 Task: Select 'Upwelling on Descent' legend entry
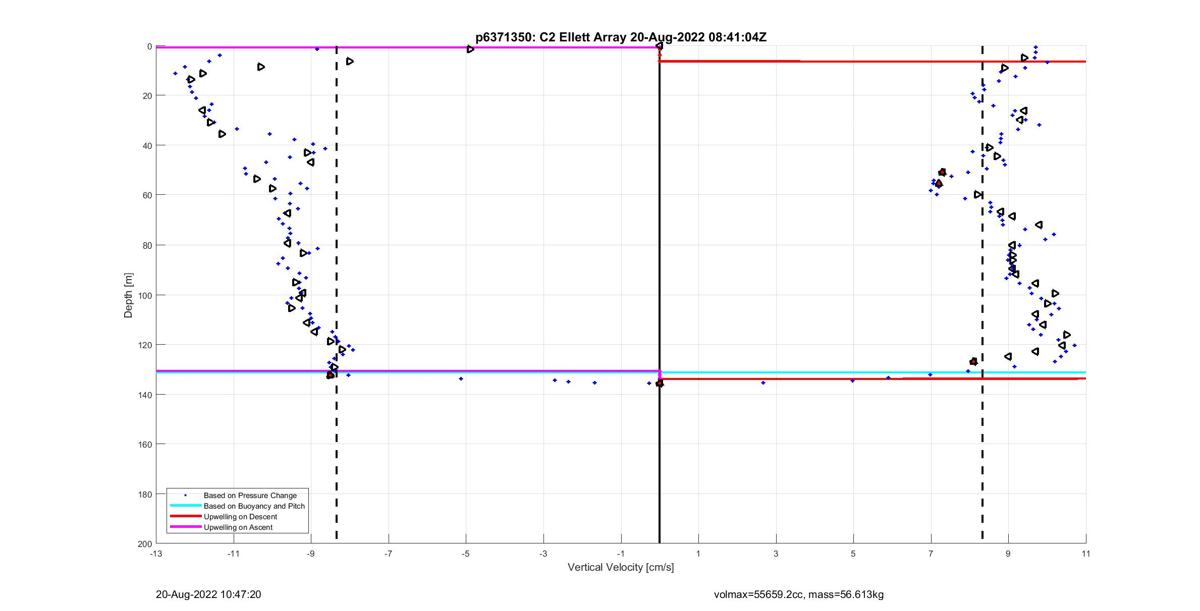[x=241, y=516]
